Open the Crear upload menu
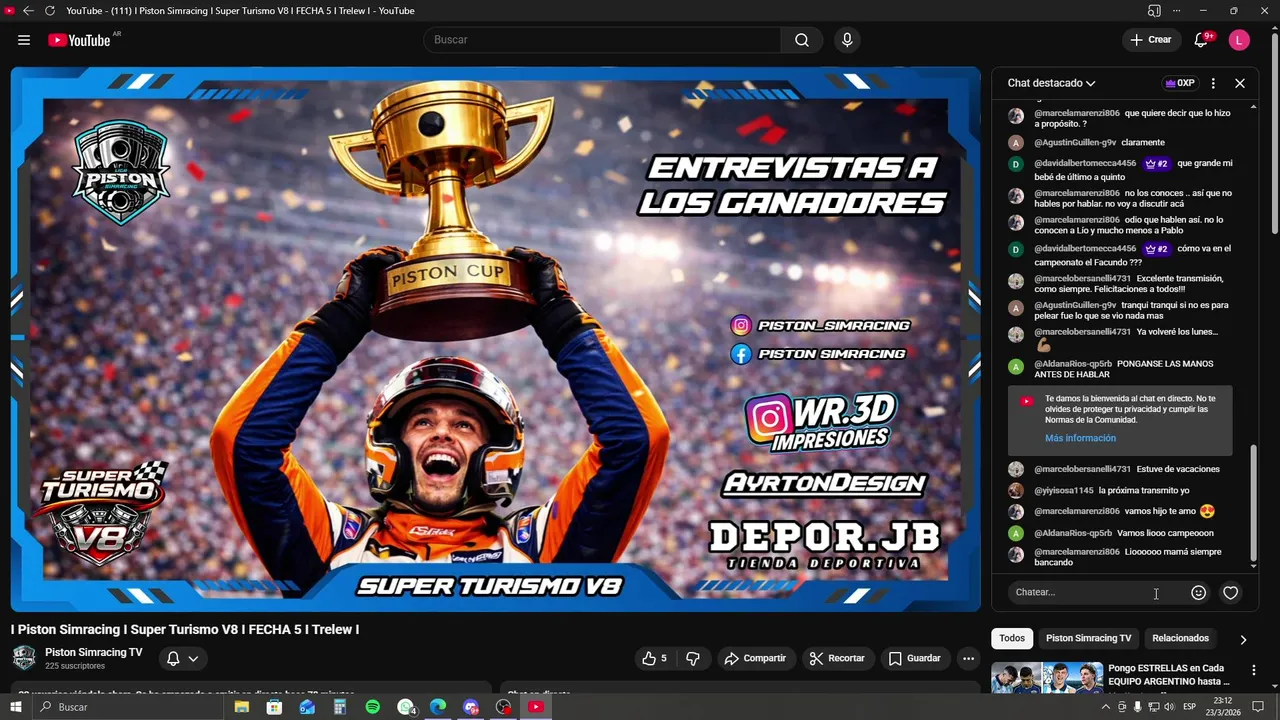 (1150, 40)
